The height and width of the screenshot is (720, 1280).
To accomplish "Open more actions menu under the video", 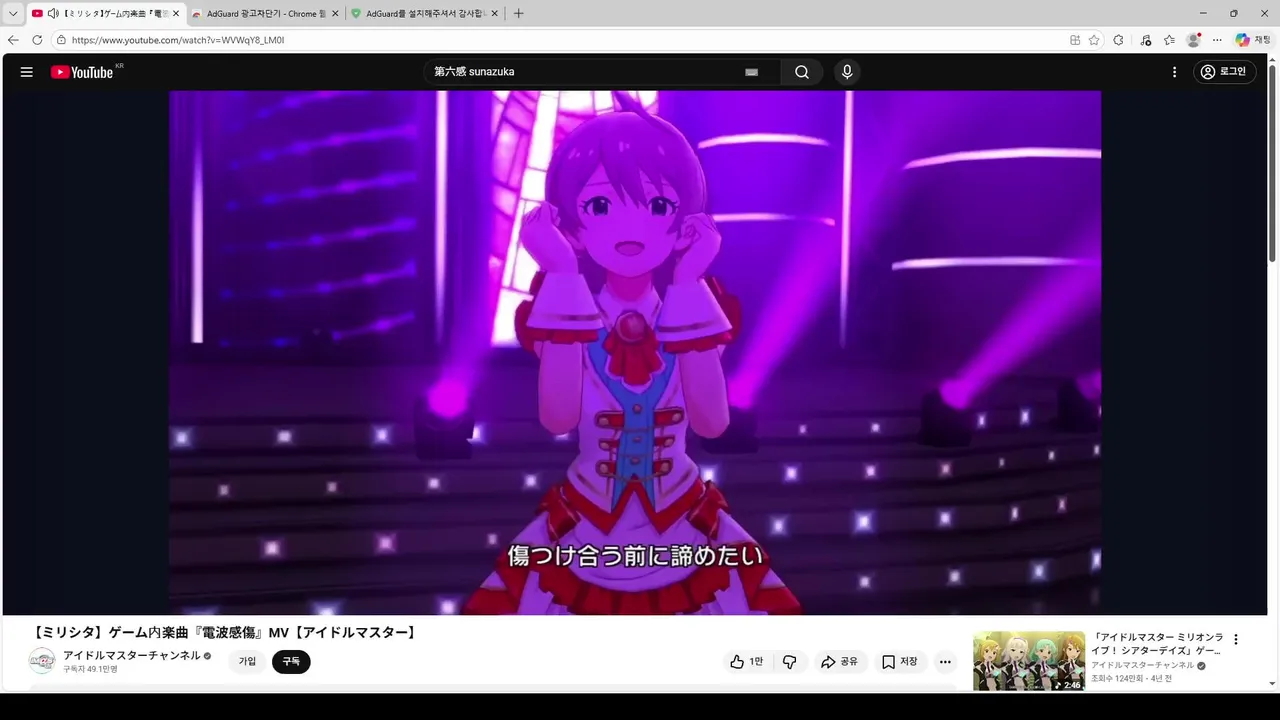I will [945, 662].
